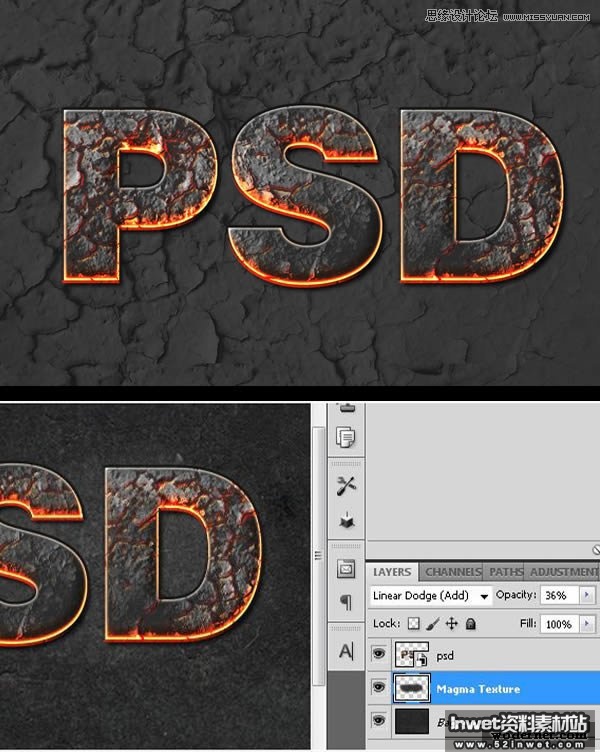Switch to the Paths tab

coord(506,572)
